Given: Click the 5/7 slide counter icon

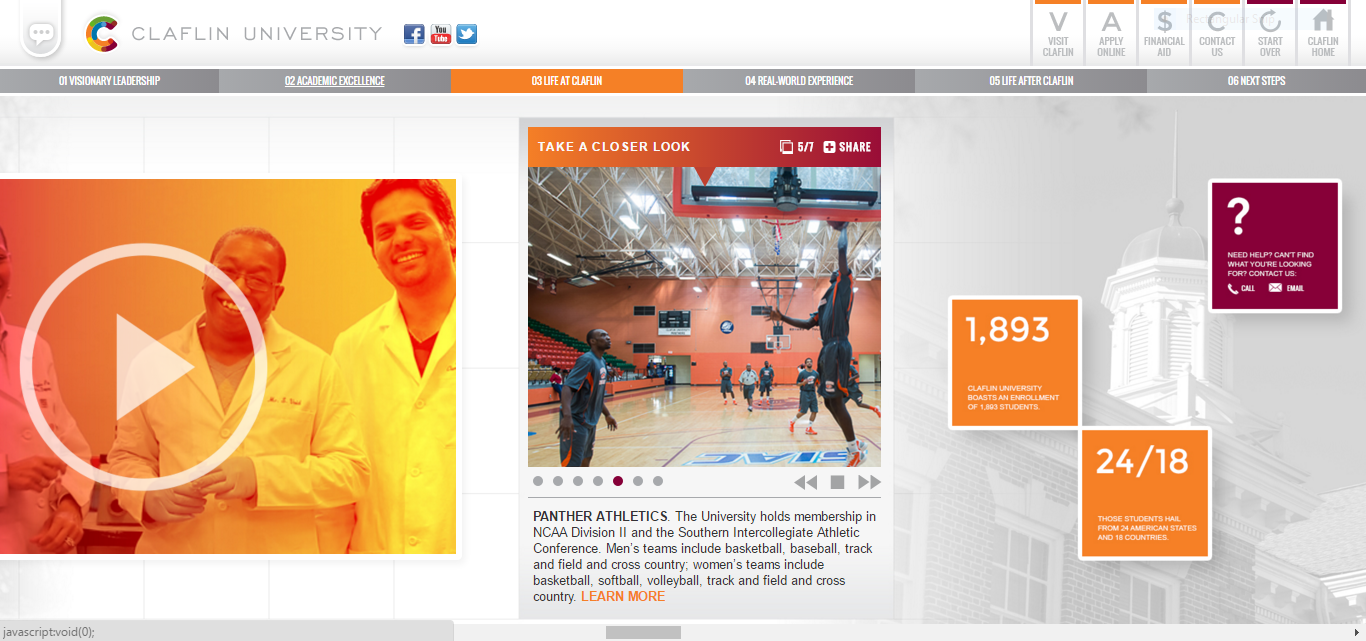Looking at the screenshot, I should pyautogui.click(x=797, y=147).
